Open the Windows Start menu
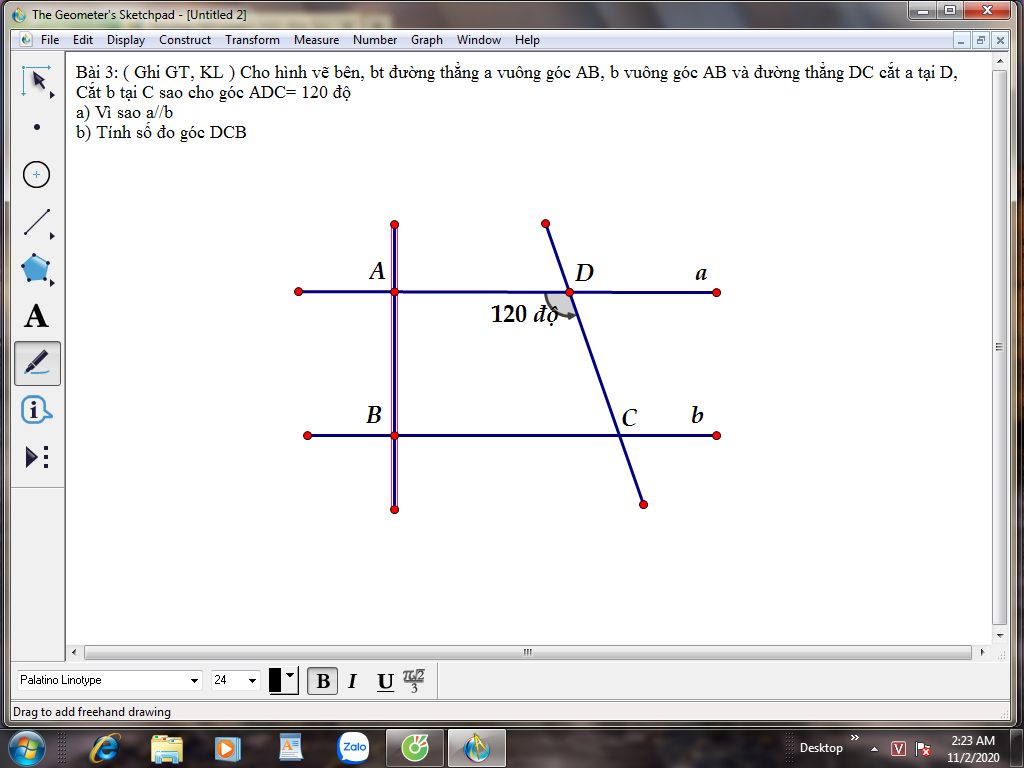1024x768 pixels. (27, 748)
